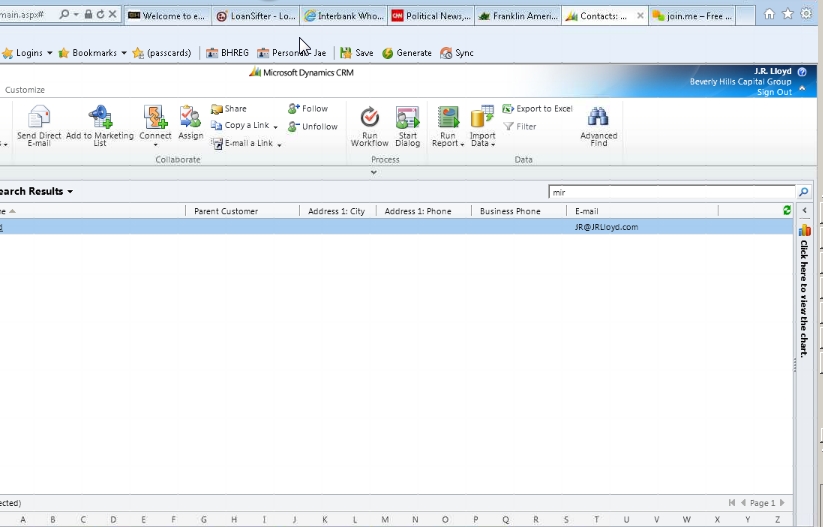823x527 pixels.
Task: Open the Import Data dropdown
Action: (482, 143)
